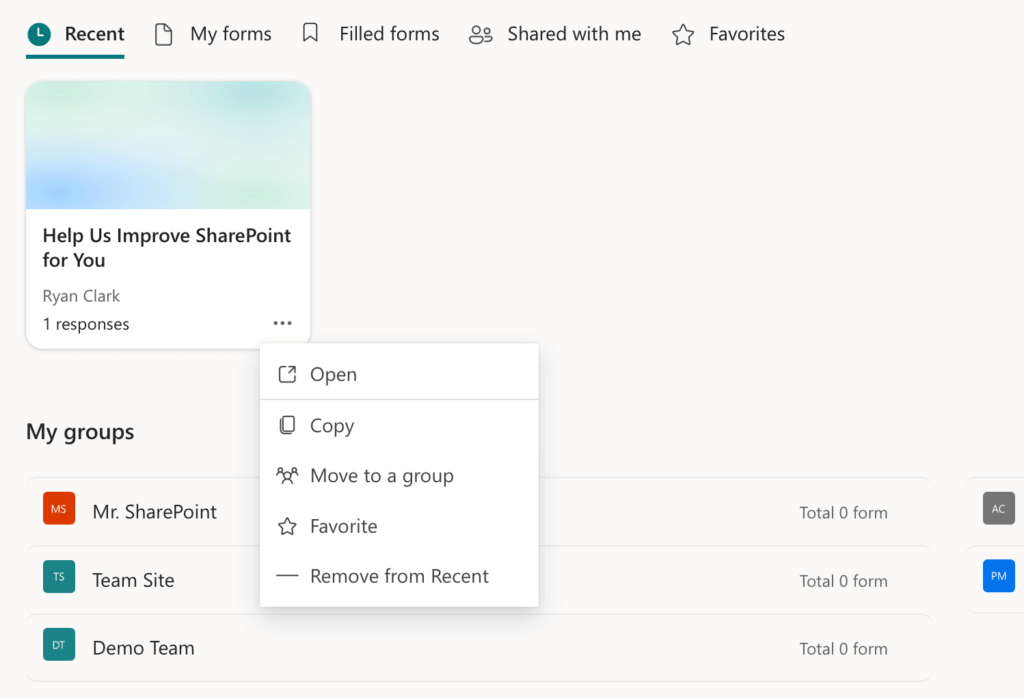
Task: Click the Favorite star icon in menu
Action: point(287,526)
